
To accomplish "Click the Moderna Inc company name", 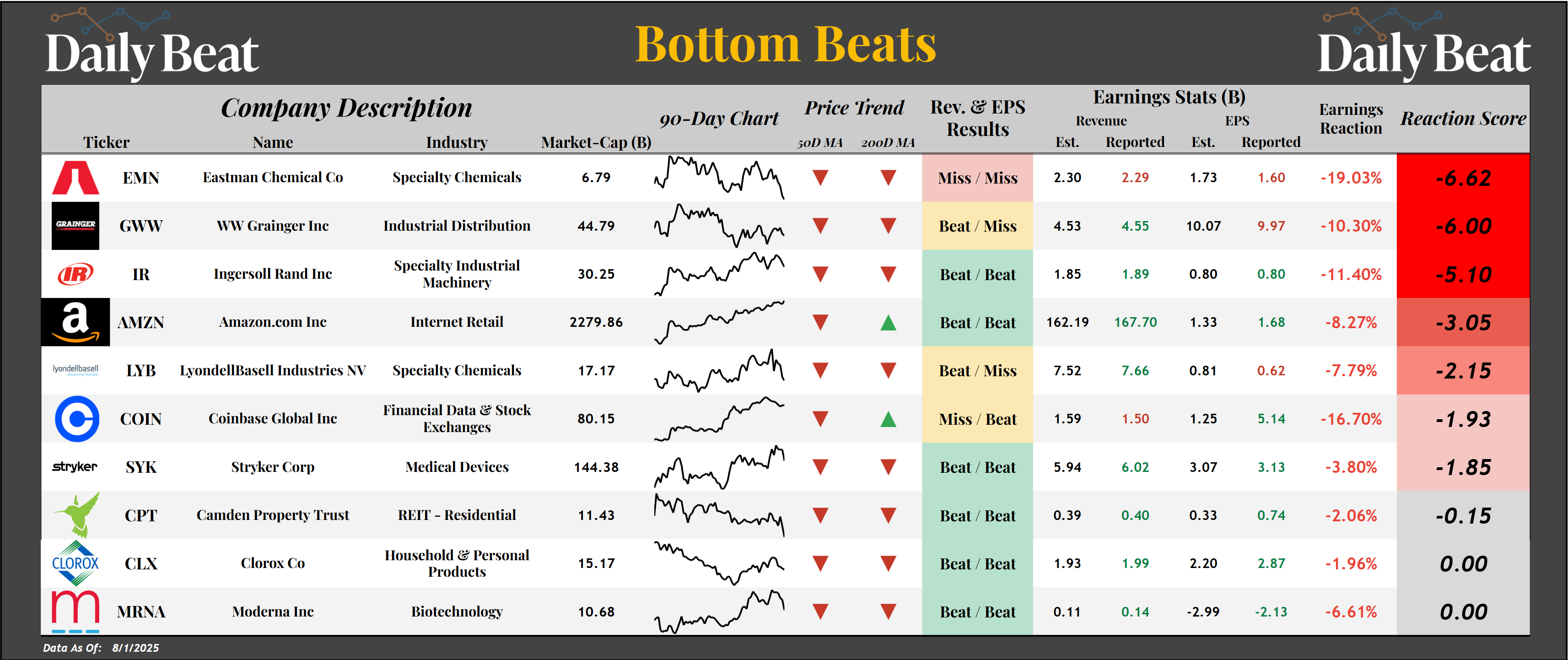I will coord(273,611).
